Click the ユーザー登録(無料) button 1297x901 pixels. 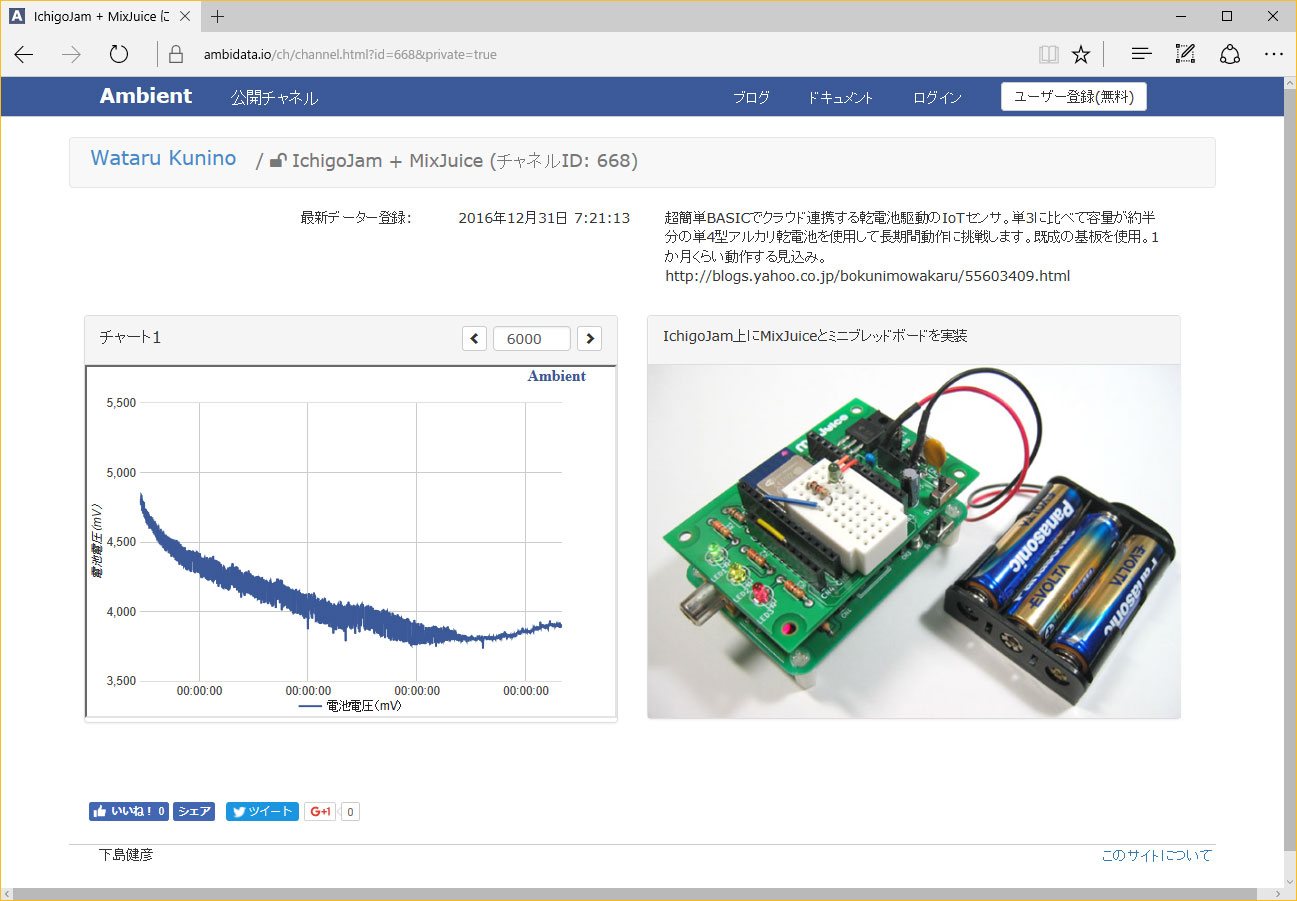tap(1074, 97)
